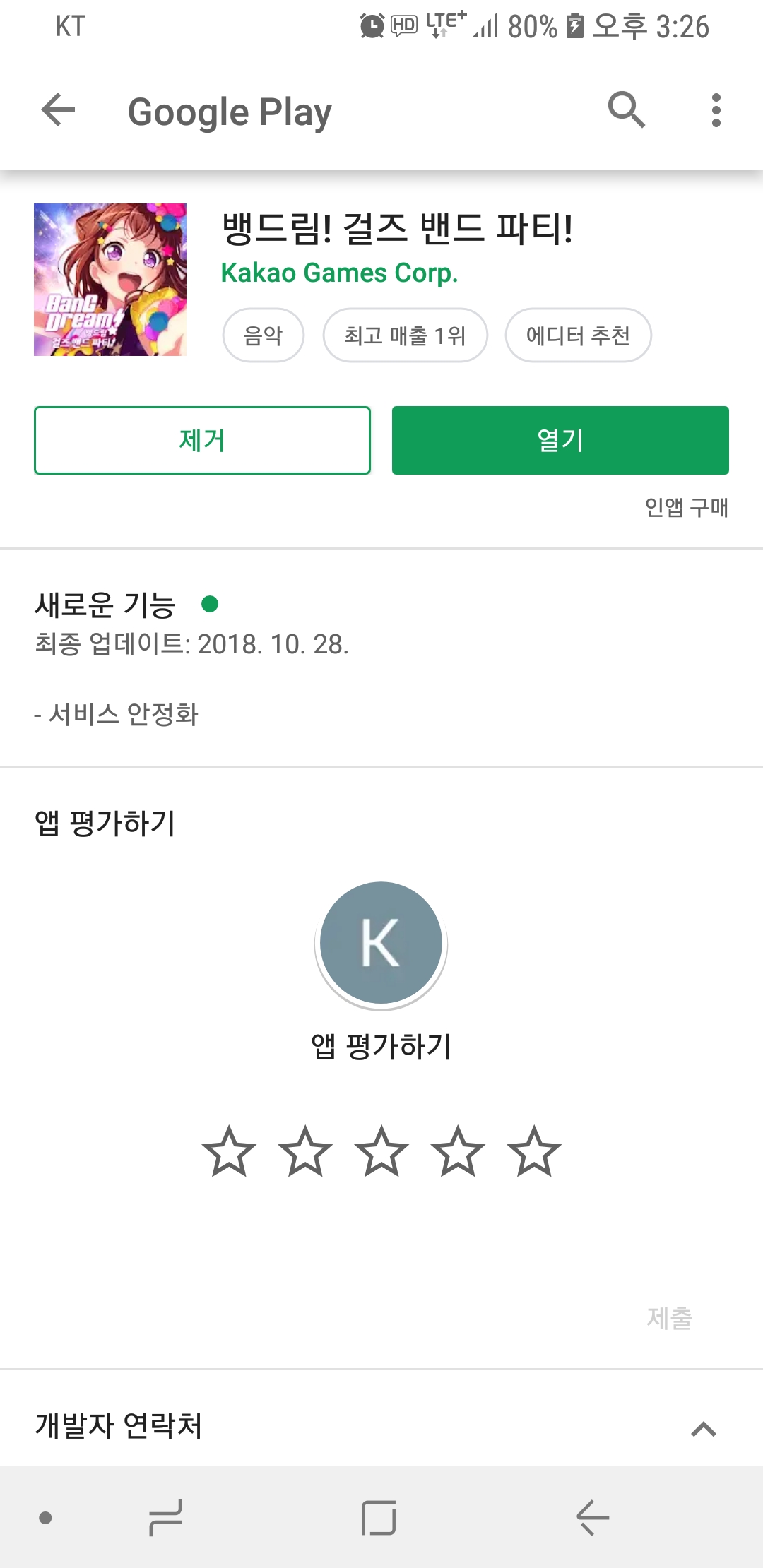
Task: Select the fourth rating star
Action: (458, 1152)
